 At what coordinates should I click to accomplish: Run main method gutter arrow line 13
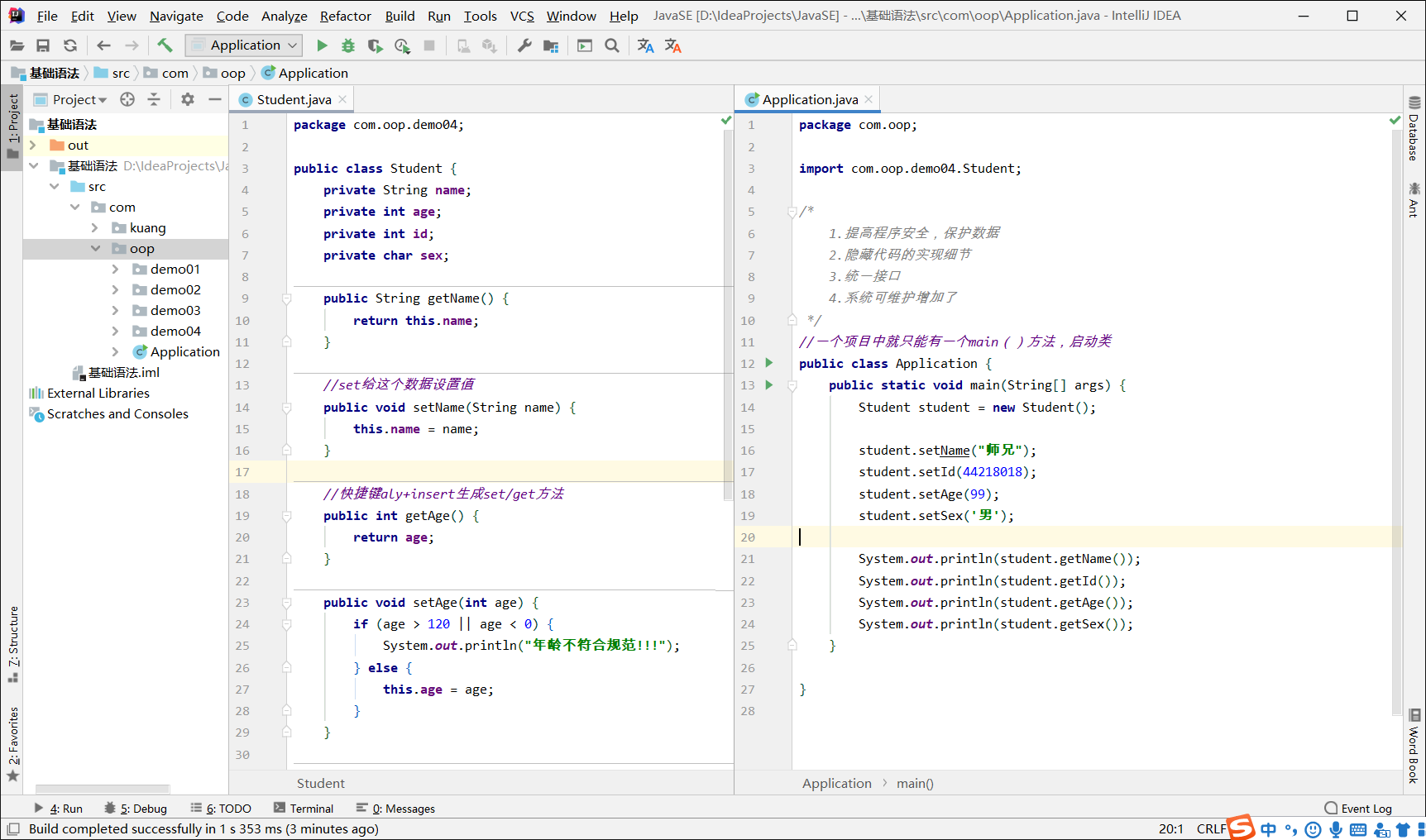click(x=769, y=384)
